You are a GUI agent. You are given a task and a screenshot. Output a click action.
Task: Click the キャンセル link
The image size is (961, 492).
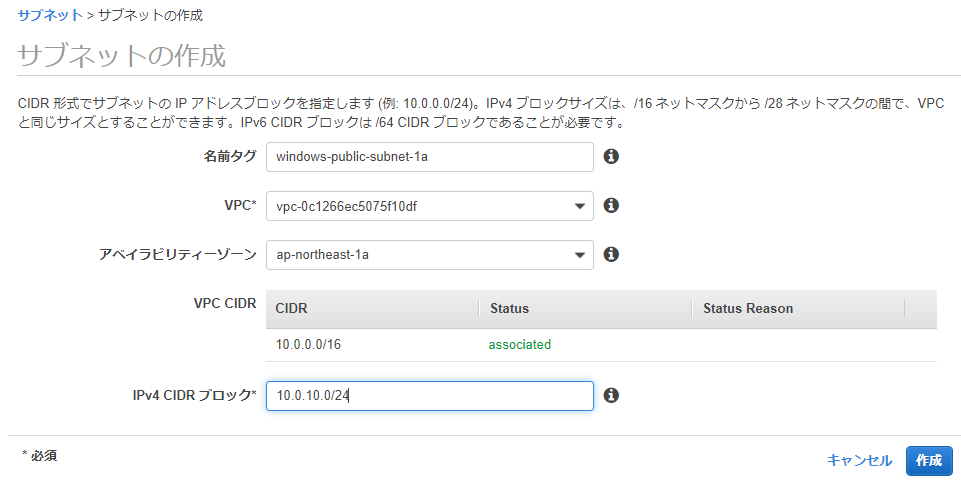[x=859, y=460]
